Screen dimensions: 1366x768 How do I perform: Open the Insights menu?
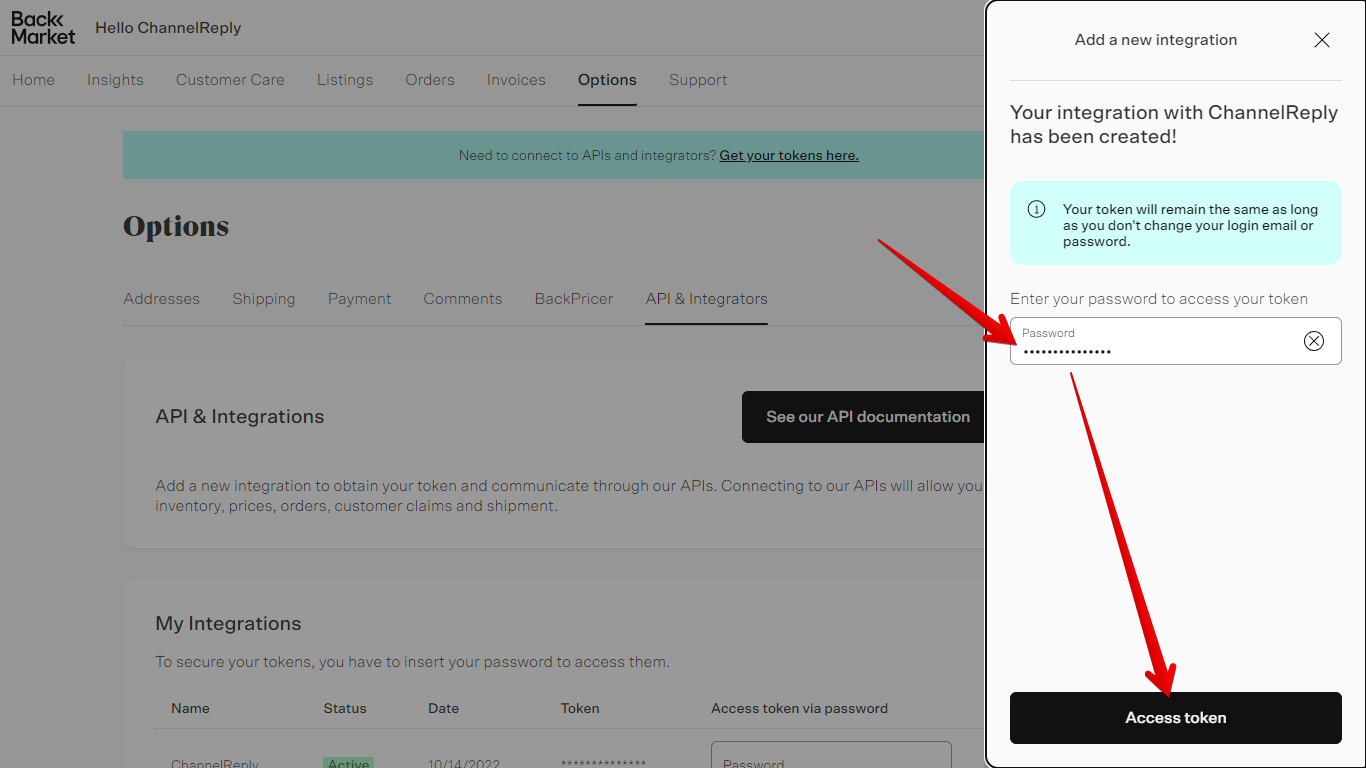[x=115, y=80]
